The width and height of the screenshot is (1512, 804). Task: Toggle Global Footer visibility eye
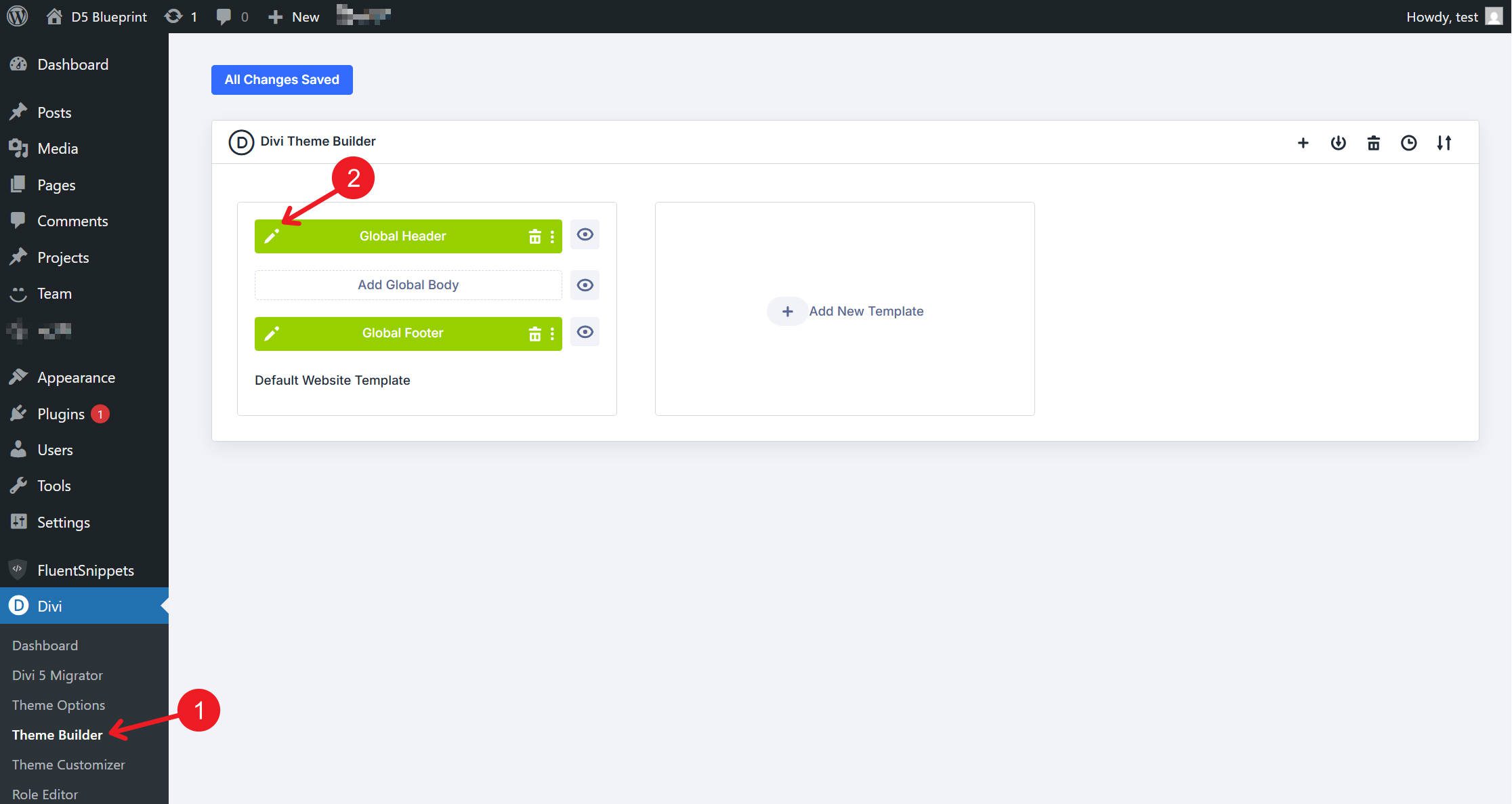pyautogui.click(x=585, y=332)
